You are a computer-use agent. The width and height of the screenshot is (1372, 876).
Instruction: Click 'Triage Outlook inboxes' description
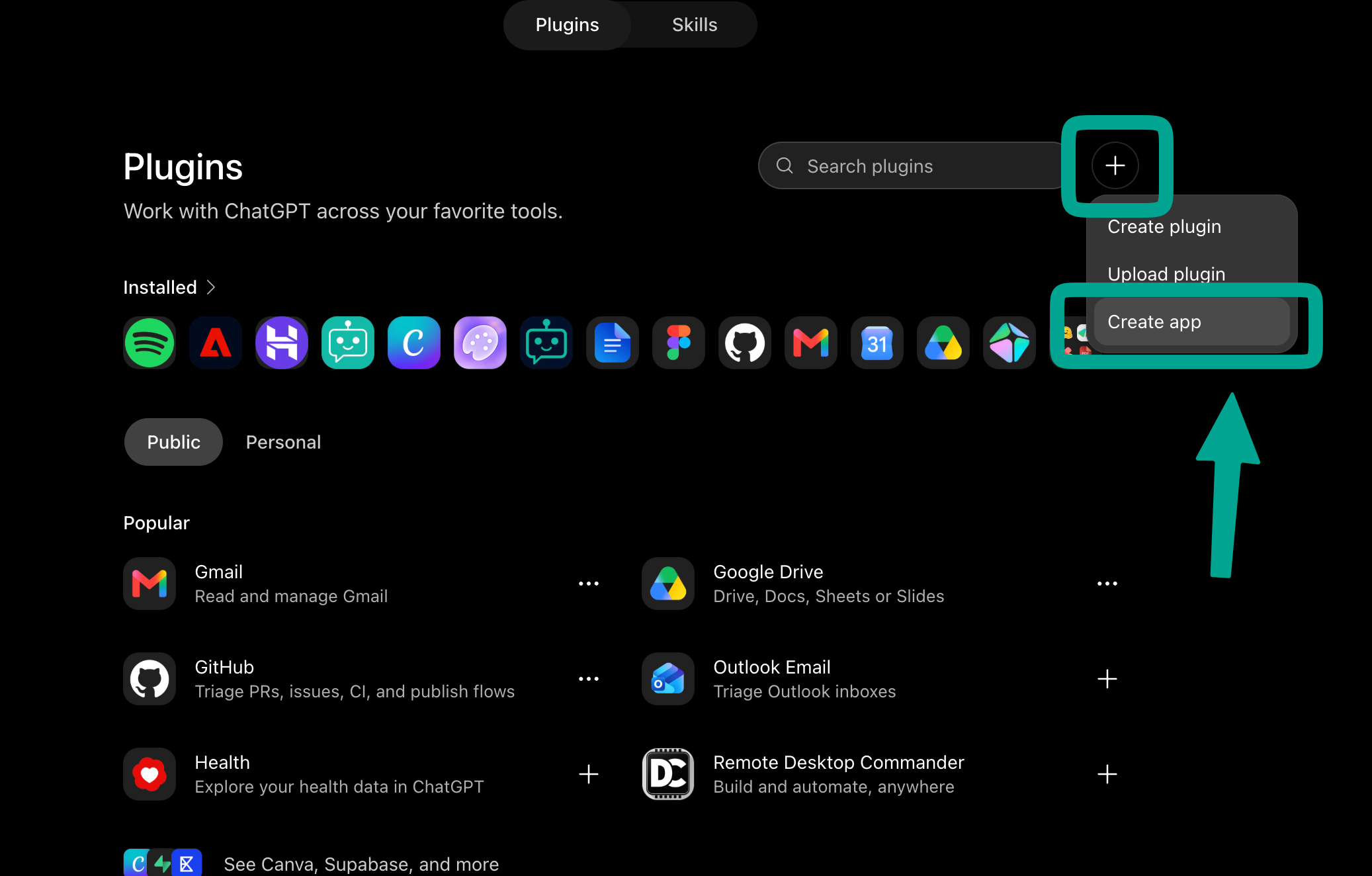pyautogui.click(x=804, y=691)
